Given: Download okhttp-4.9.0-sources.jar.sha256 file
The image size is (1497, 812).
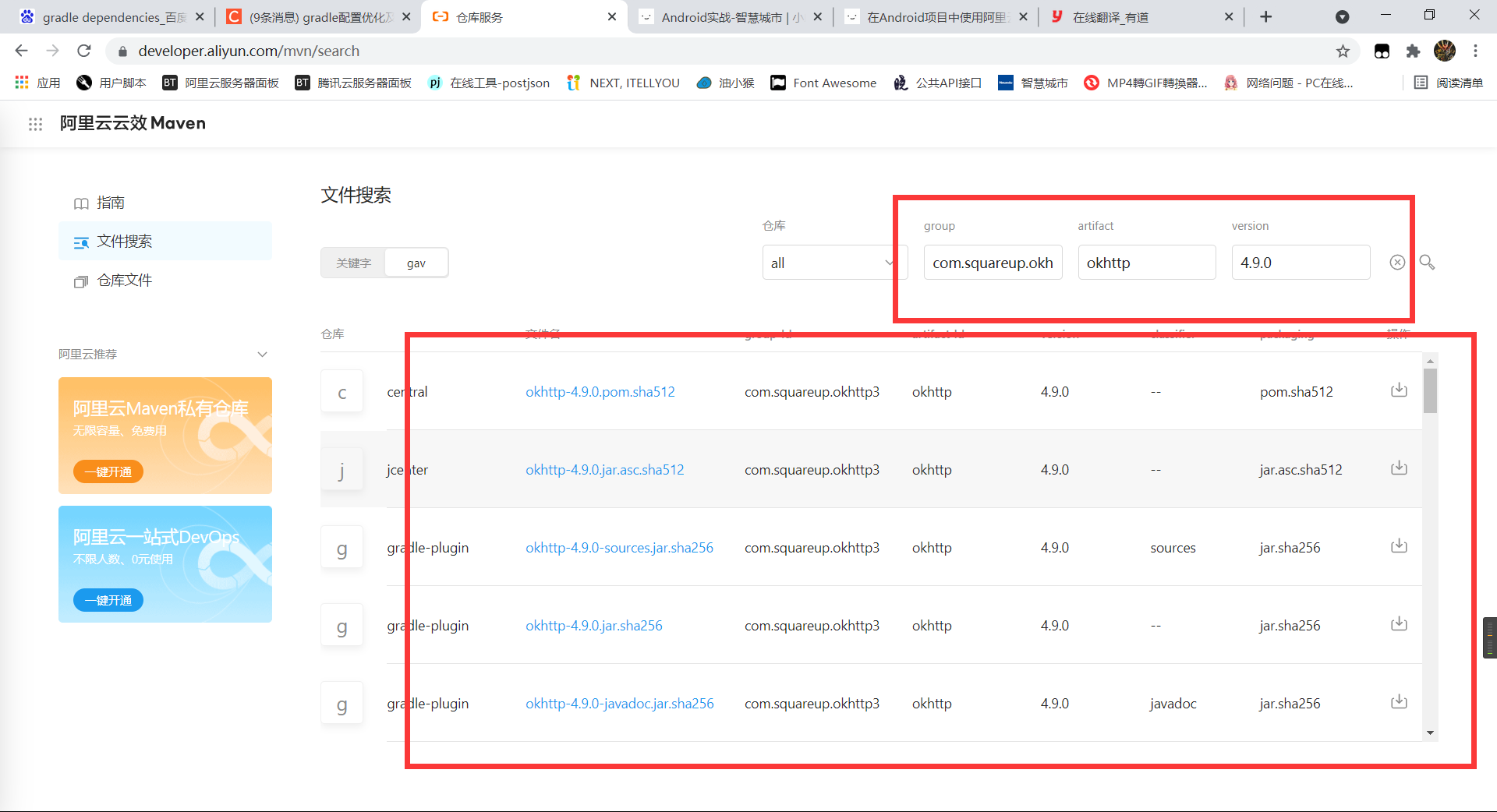Looking at the screenshot, I should [x=1399, y=545].
